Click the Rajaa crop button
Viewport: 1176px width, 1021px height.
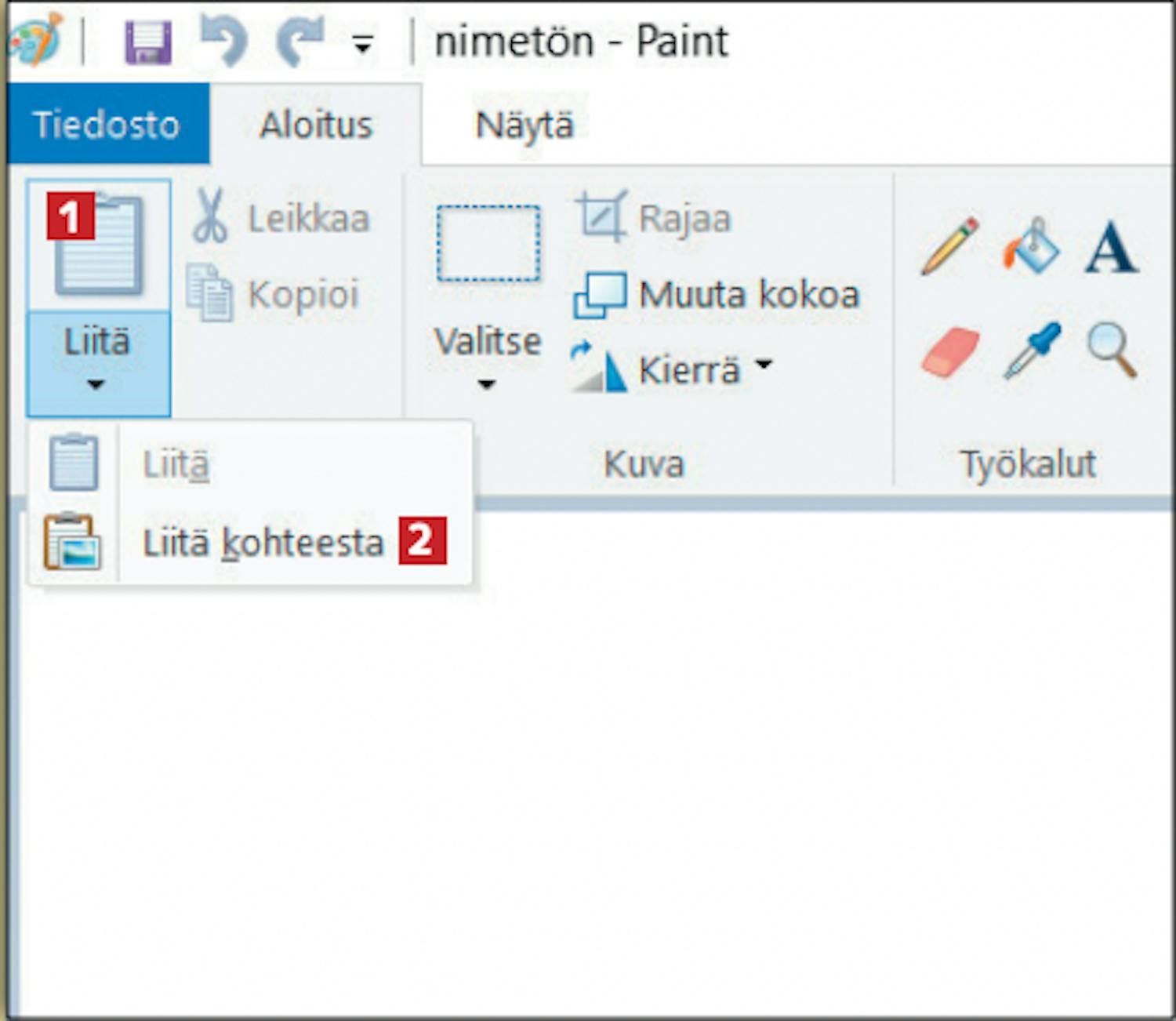click(654, 217)
